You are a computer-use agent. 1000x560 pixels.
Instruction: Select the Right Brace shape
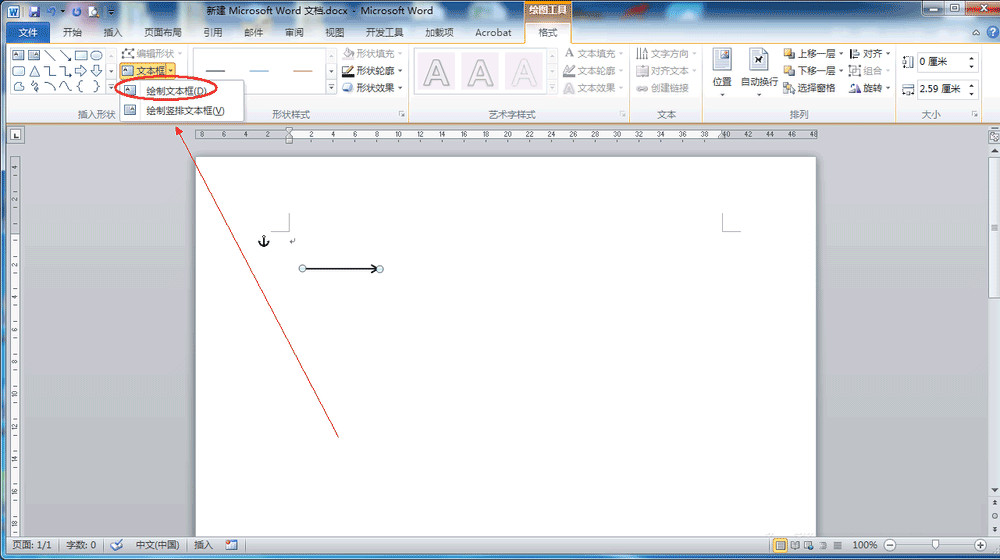point(96,86)
